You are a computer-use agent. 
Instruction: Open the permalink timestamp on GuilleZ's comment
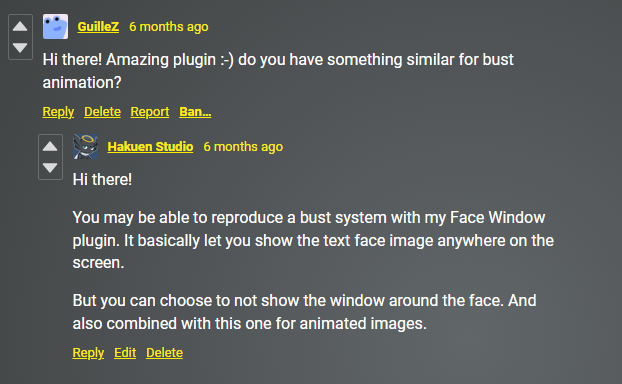(x=169, y=27)
